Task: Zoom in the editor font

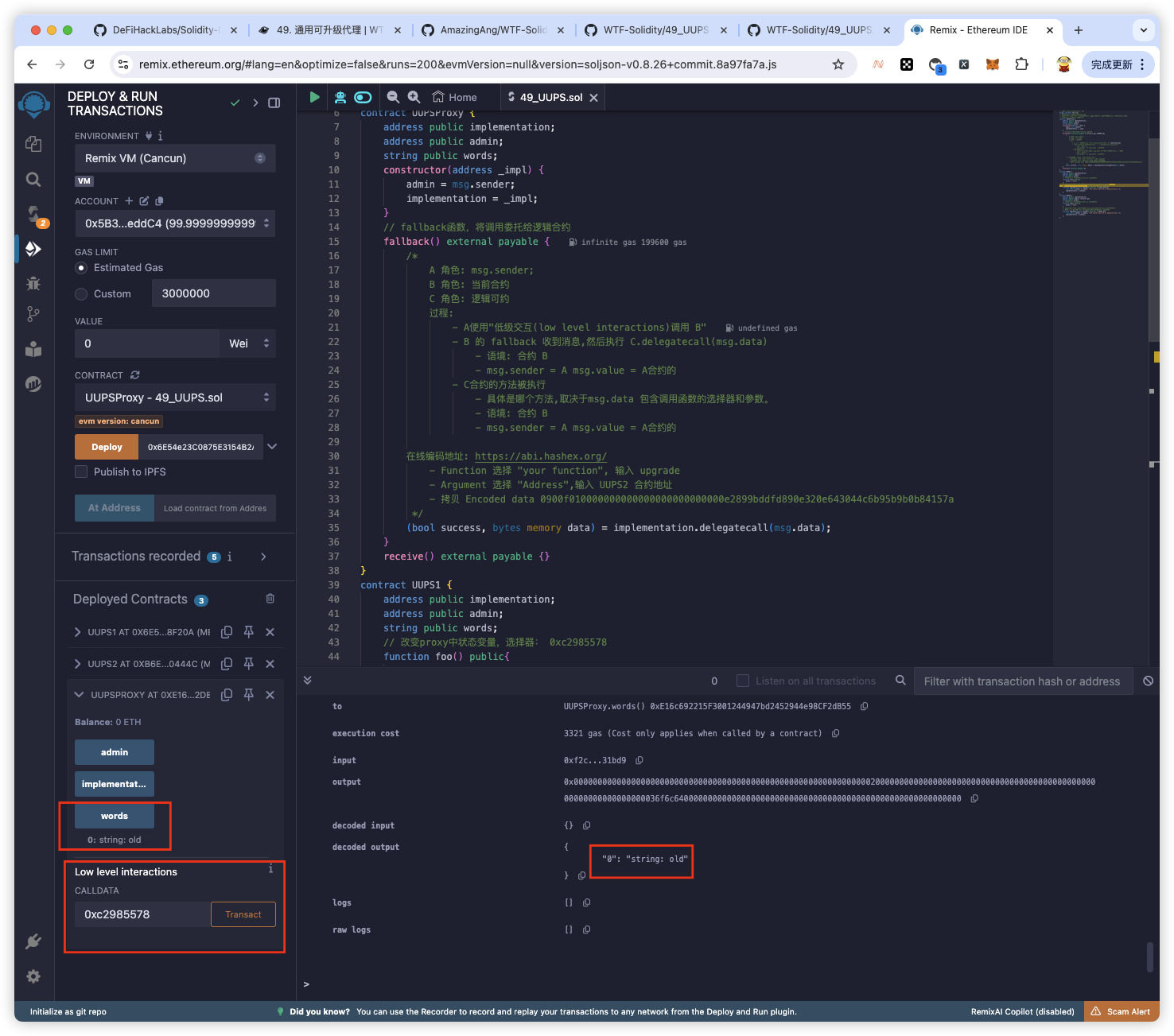Action: [x=414, y=97]
